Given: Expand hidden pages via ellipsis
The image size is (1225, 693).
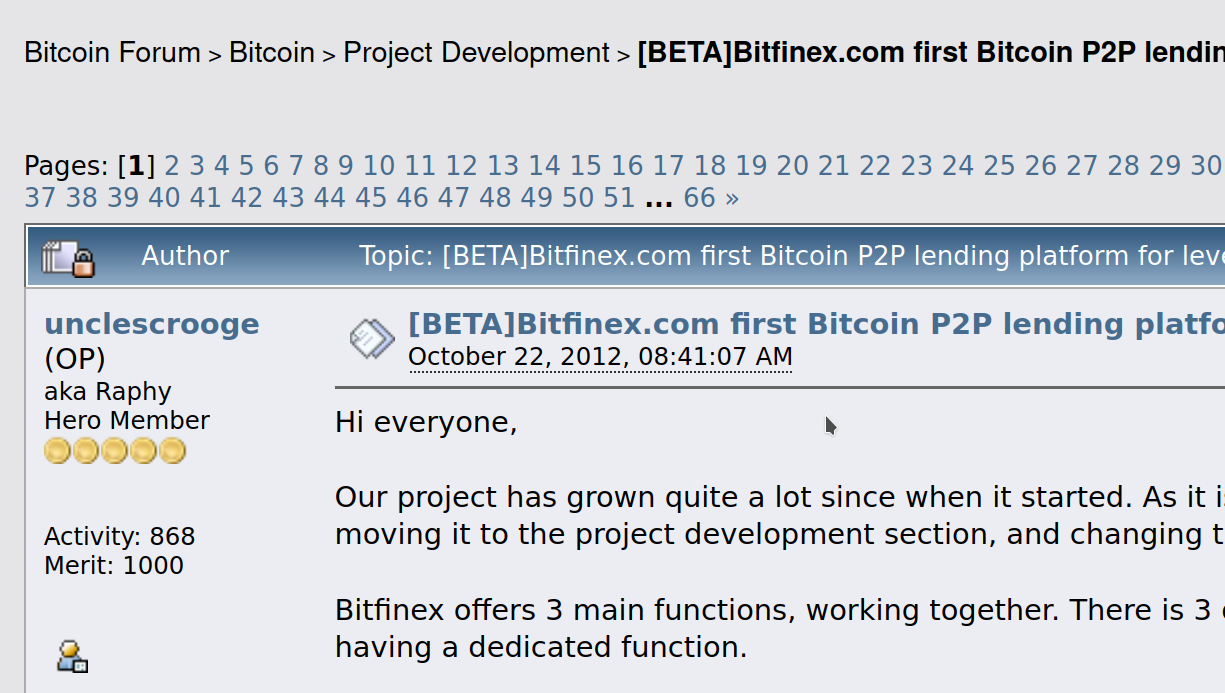Looking at the screenshot, I should pos(659,198).
